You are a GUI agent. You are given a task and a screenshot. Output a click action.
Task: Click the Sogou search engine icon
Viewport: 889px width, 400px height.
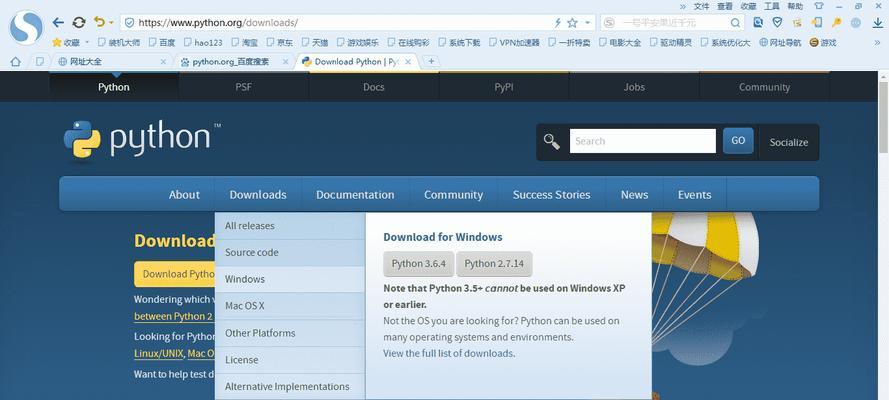click(x=609, y=23)
